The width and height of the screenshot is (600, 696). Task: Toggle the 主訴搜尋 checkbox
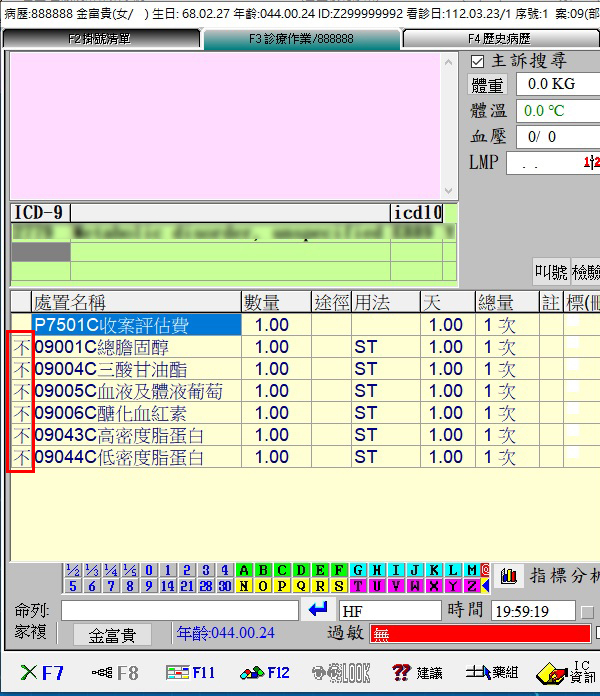pos(478,62)
